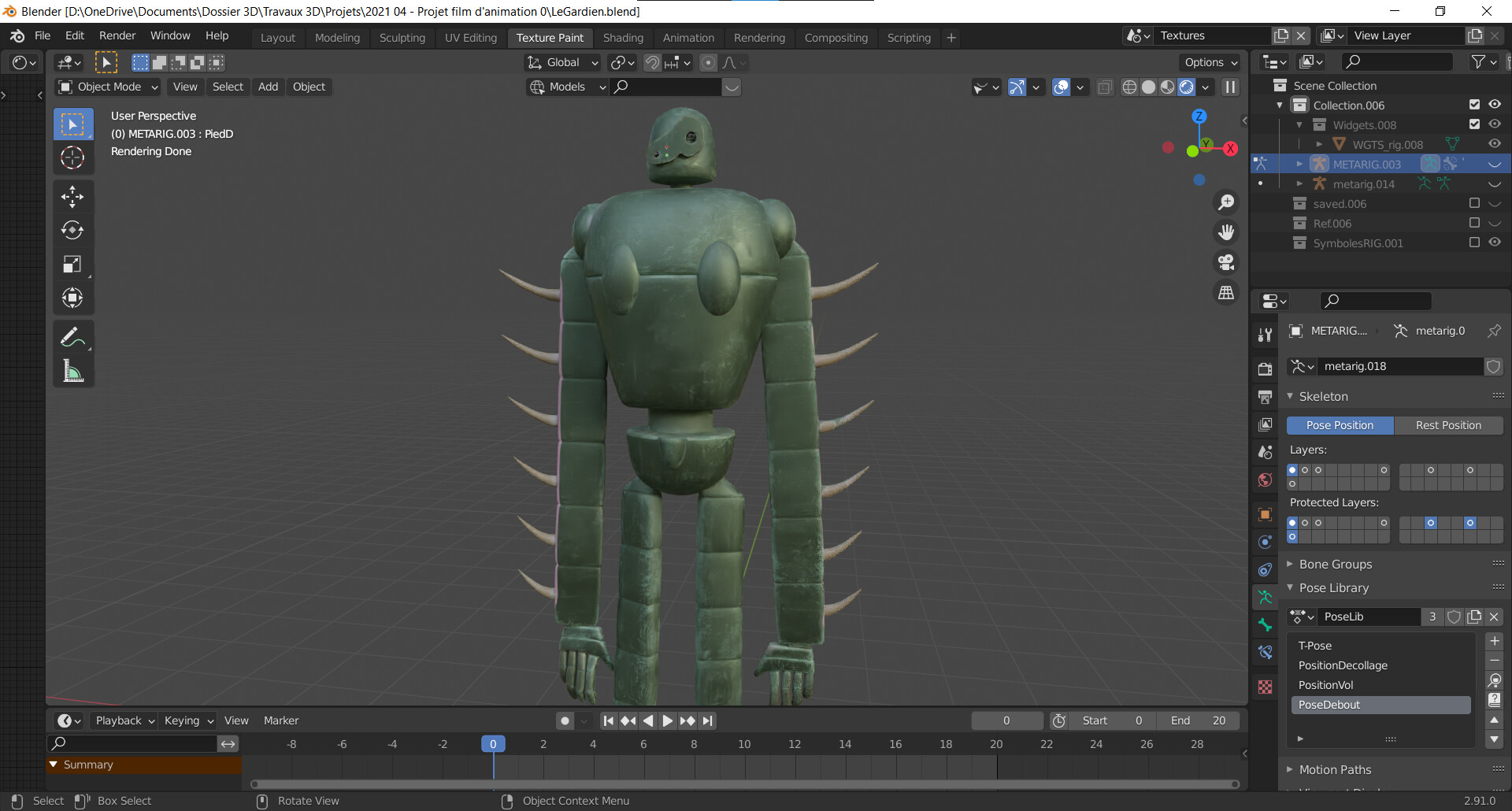Select the Annotate tool
Image resolution: width=1512 pixels, height=811 pixels.
click(x=73, y=337)
